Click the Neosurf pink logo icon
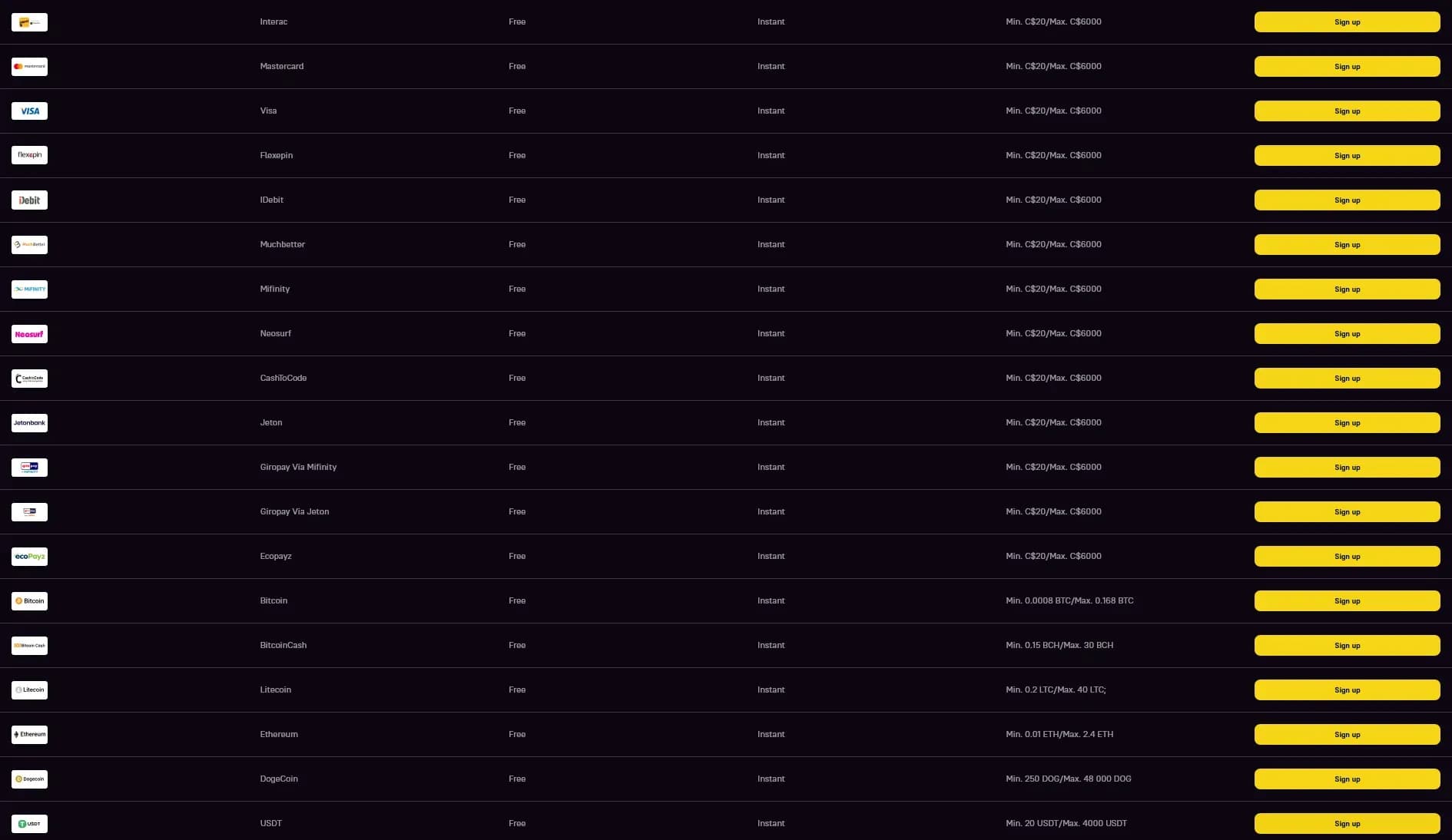Viewport: 1452px width, 840px height. [29, 334]
